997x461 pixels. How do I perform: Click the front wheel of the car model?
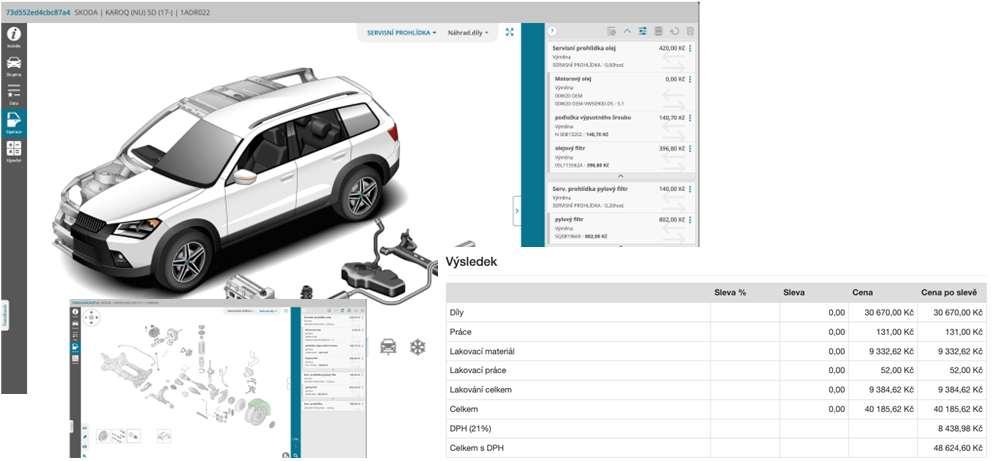tap(187, 261)
